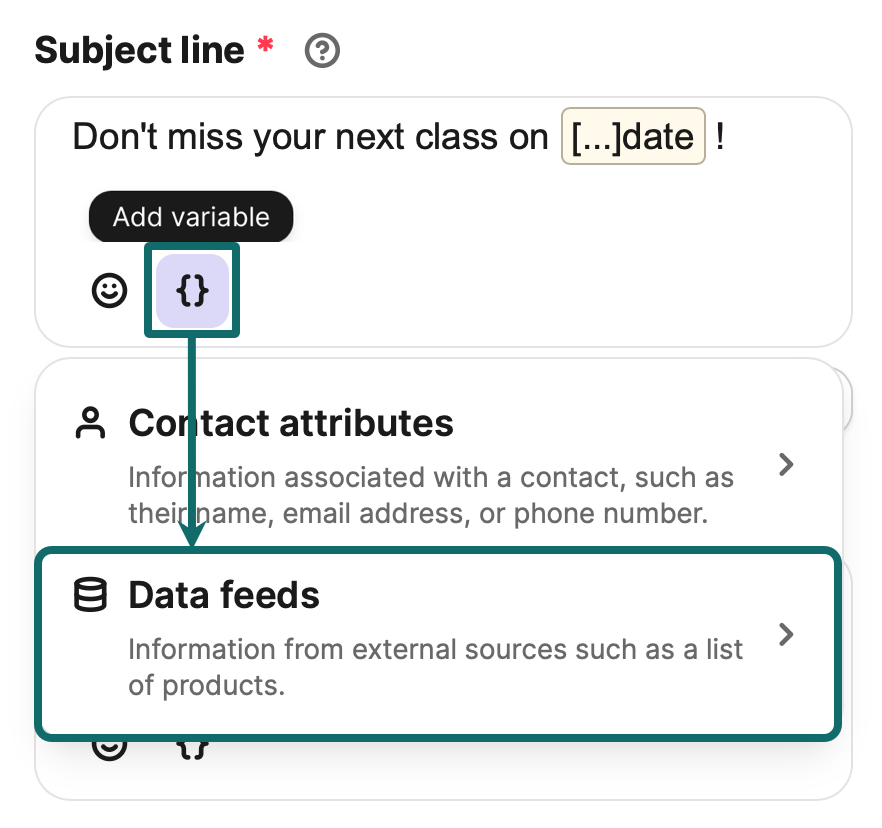Click the lower text field beneath the dropdown

click(x=500, y=772)
